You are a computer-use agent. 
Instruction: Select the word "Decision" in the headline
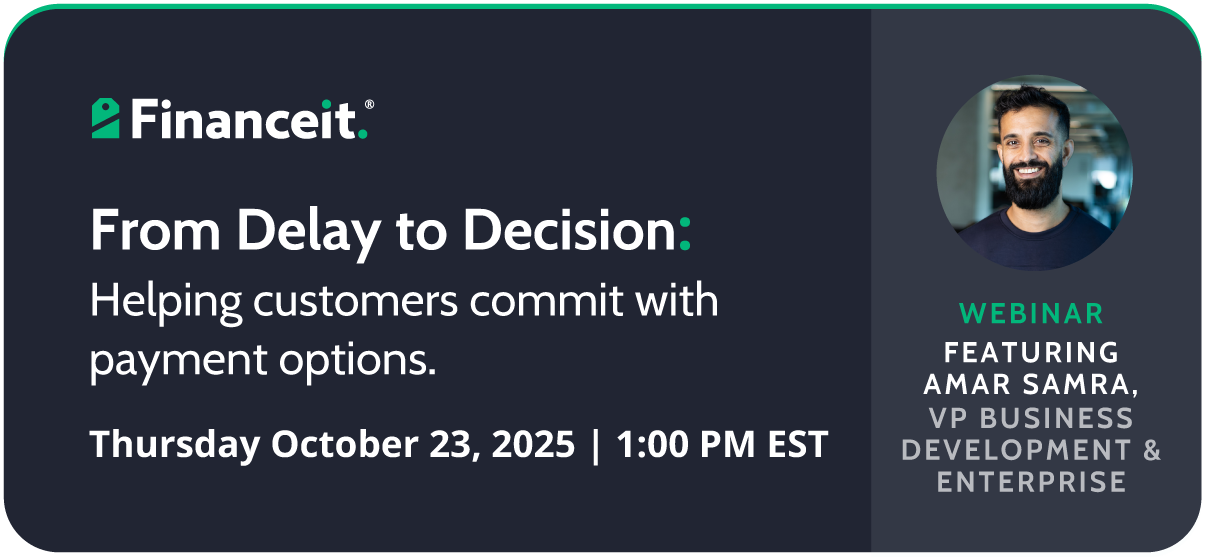pyautogui.click(x=568, y=231)
